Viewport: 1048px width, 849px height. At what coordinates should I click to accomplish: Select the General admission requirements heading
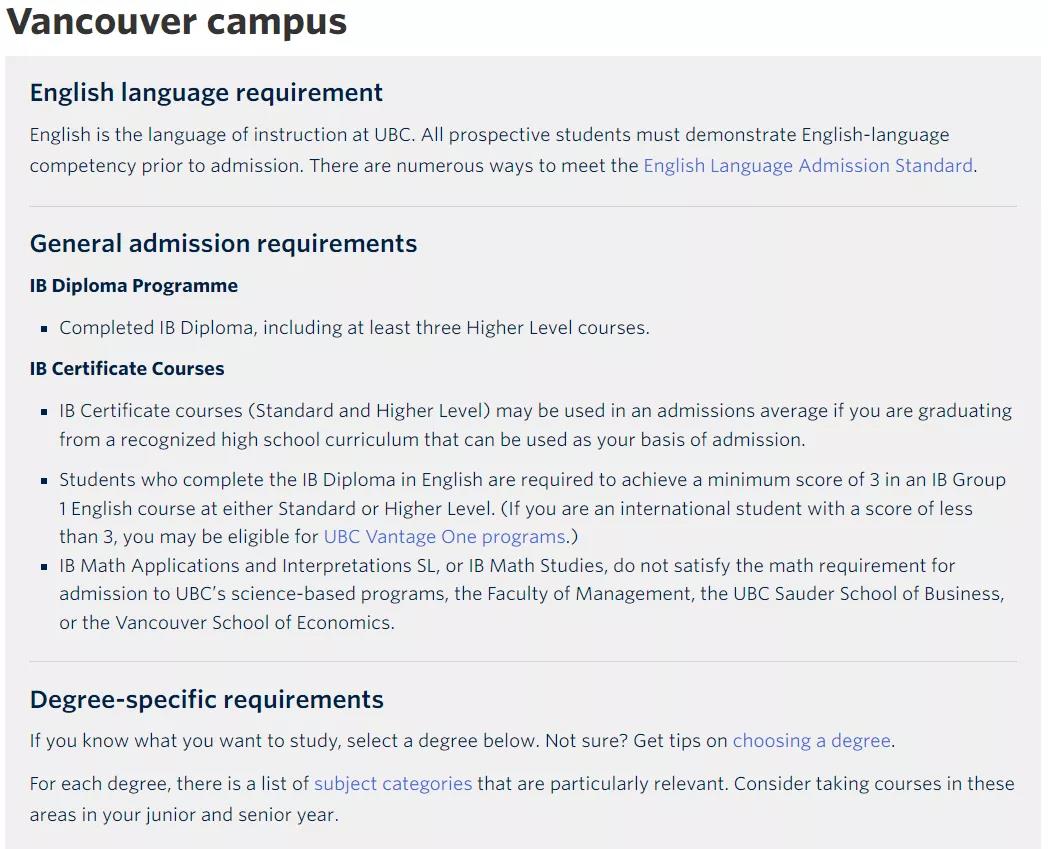tap(223, 244)
